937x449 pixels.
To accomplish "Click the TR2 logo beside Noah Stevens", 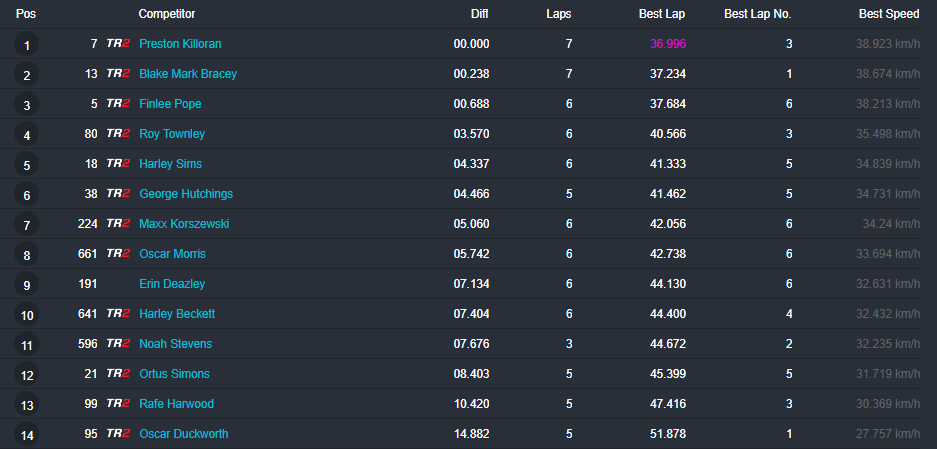I will [118, 344].
